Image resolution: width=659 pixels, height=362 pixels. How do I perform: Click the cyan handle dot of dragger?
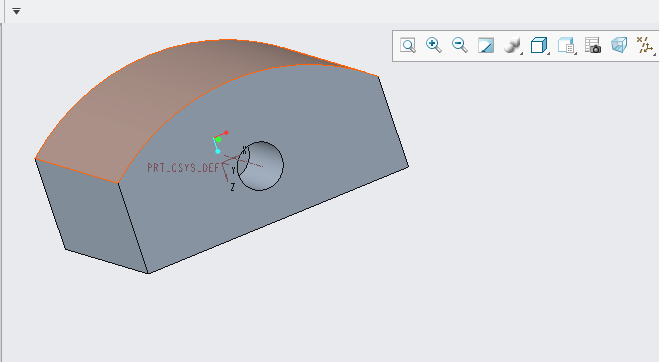218,151
